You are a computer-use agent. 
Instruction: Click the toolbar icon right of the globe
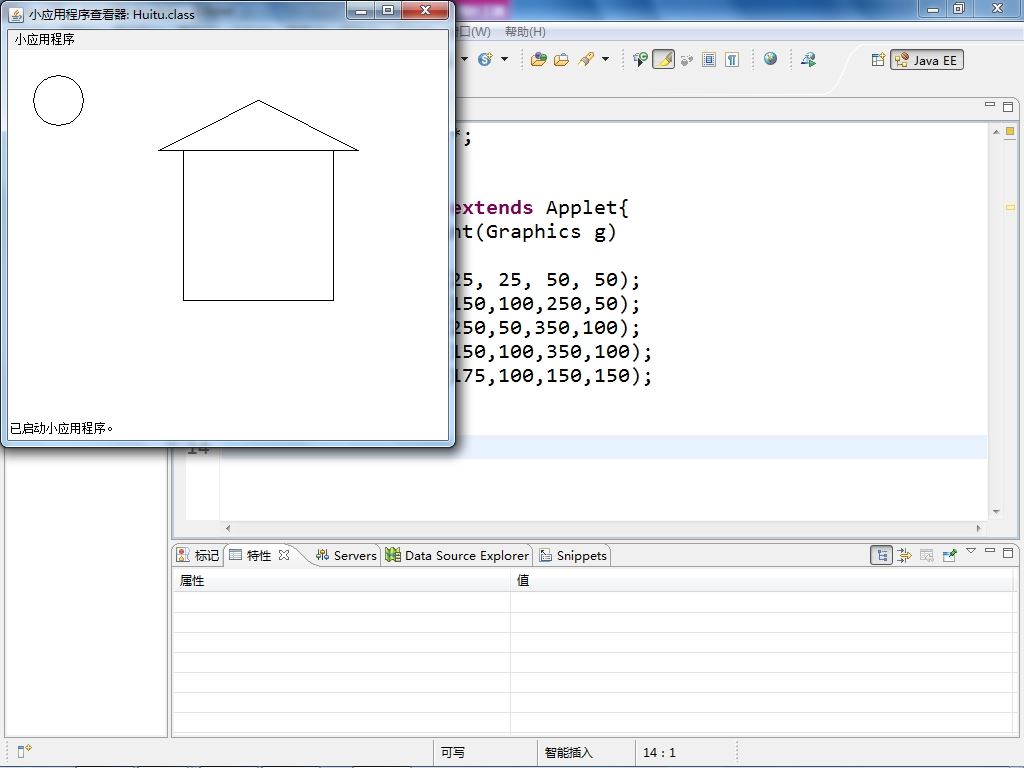(808, 59)
